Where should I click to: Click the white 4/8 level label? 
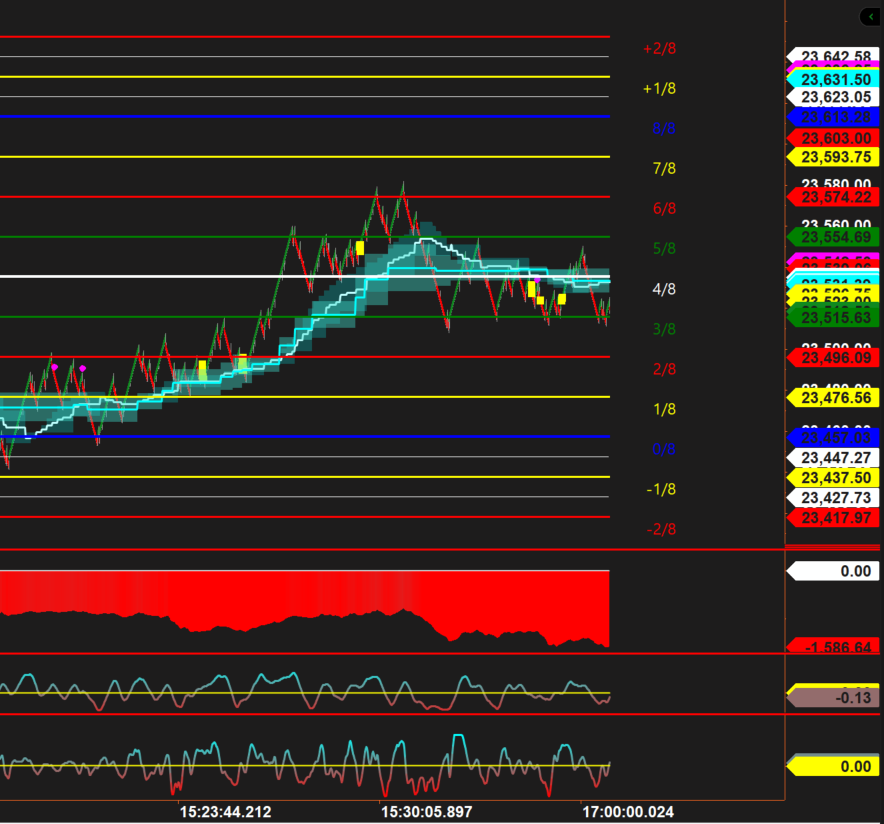click(664, 289)
